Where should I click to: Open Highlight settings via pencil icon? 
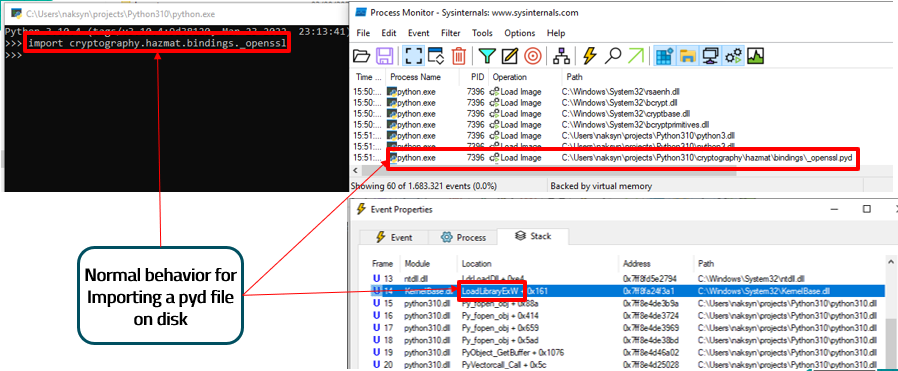pyautogui.click(x=510, y=56)
